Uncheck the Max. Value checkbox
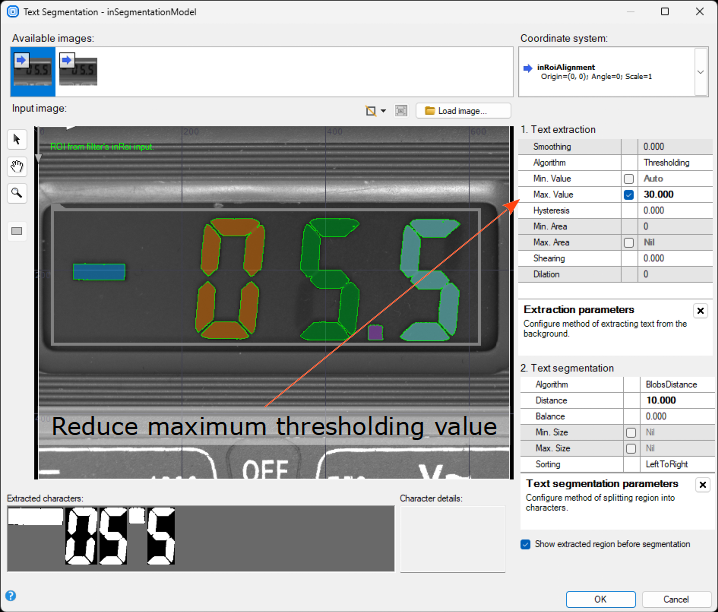Viewport: 718px width, 612px height. tap(629, 195)
